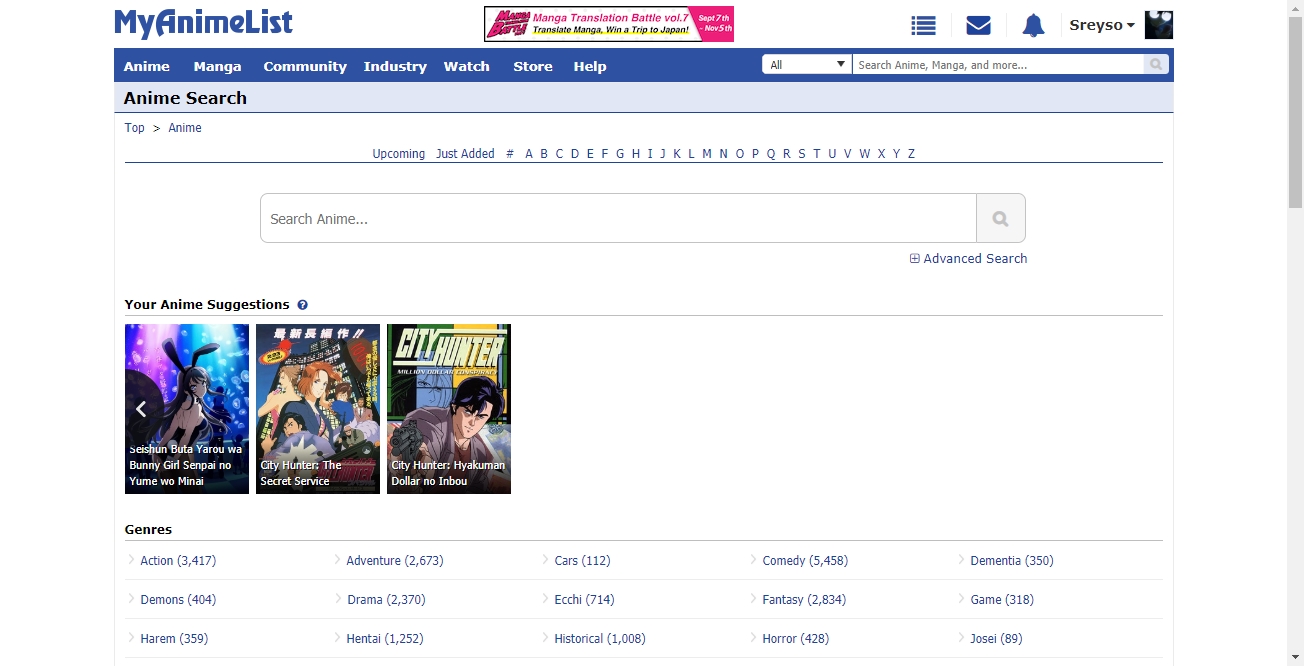Image resolution: width=1304 pixels, height=666 pixels.
Task: Open City Hunter: The Secret Service thumbnail
Action: point(318,408)
